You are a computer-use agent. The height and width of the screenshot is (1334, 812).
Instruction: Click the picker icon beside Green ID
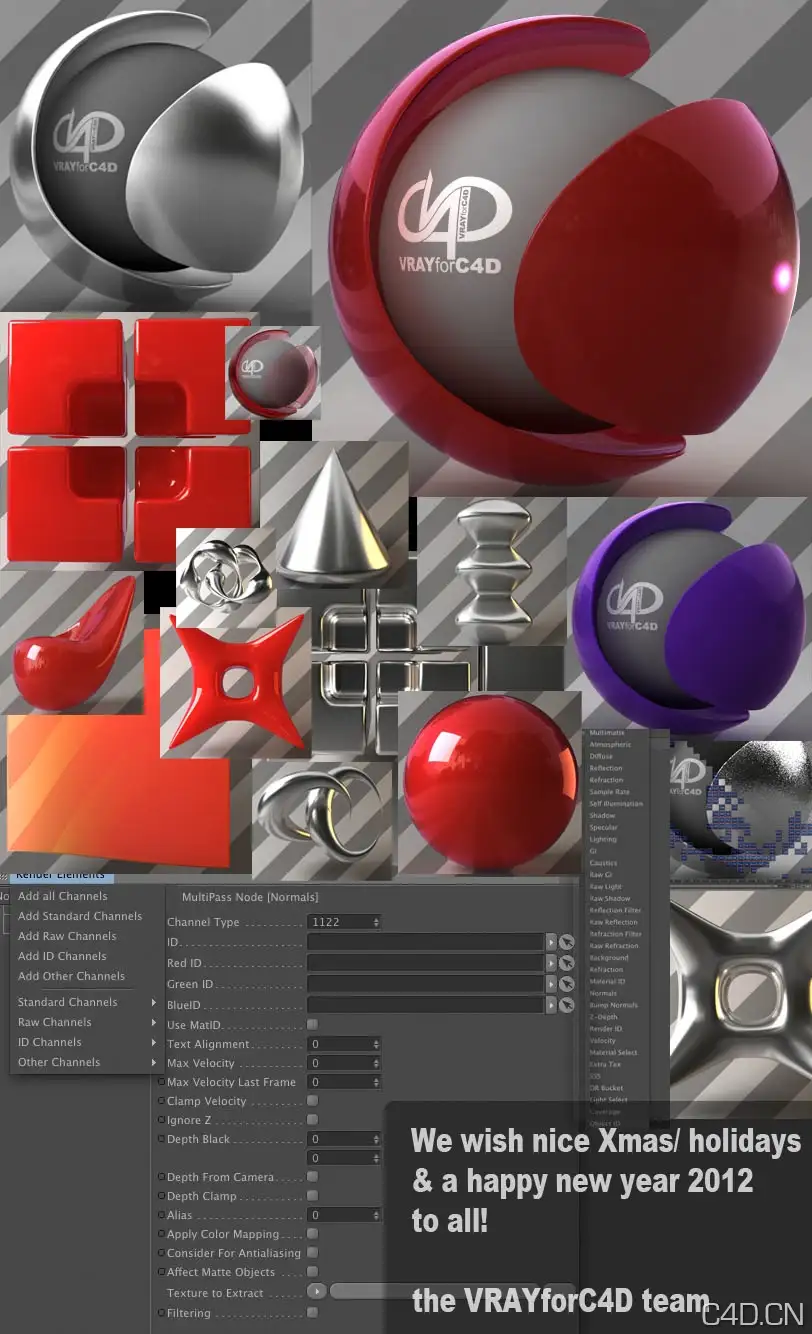[x=567, y=984]
